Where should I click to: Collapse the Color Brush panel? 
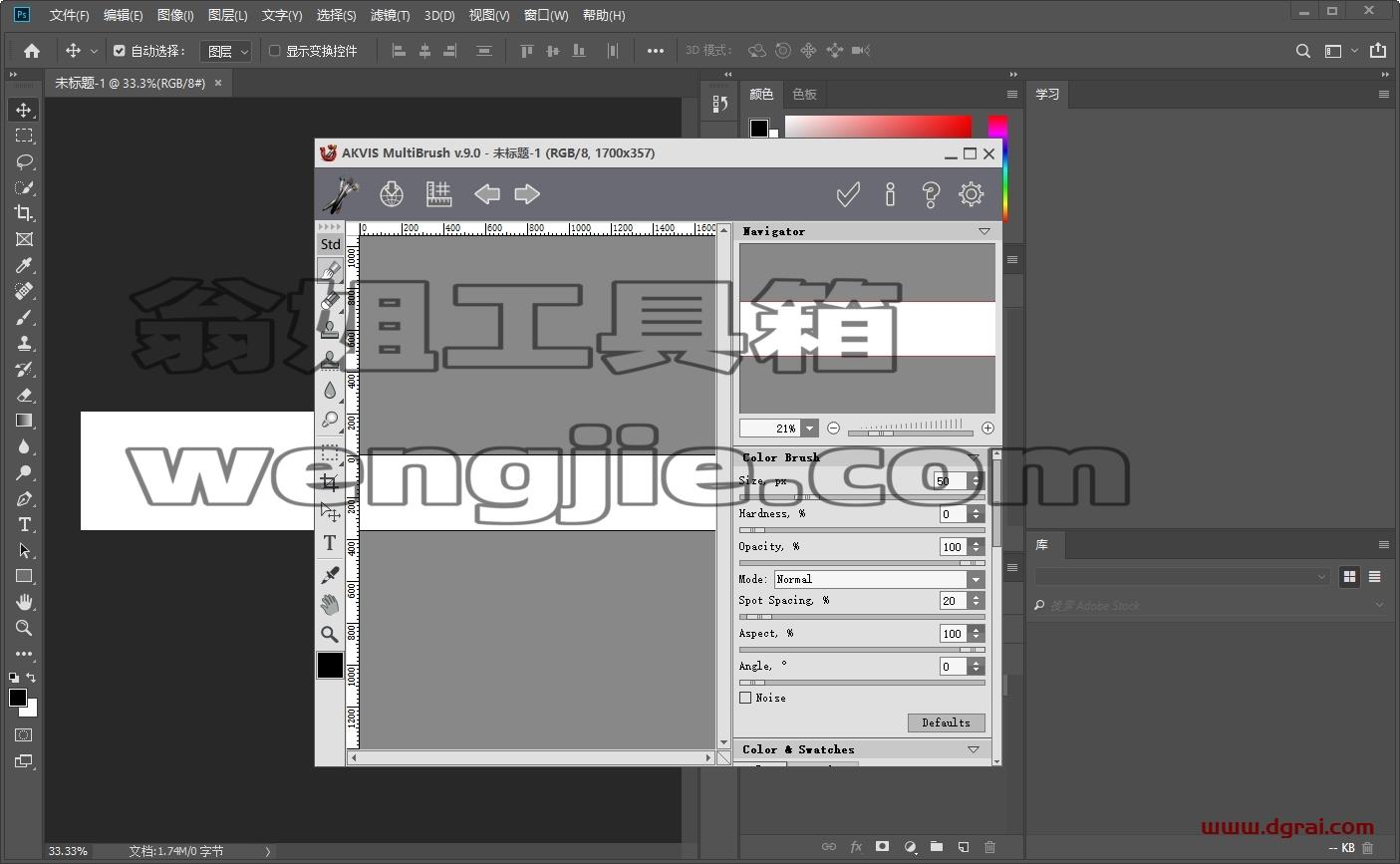pyautogui.click(x=974, y=457)
